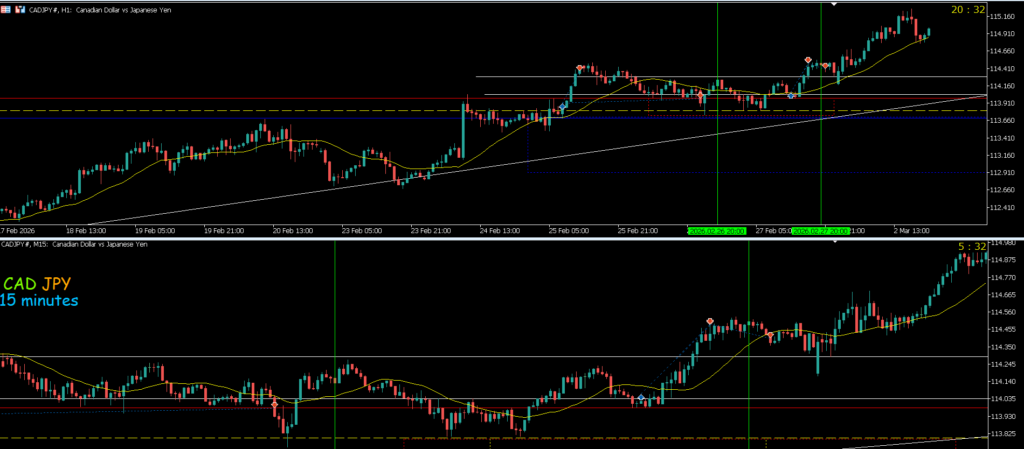Click the topmost red diamond marker on M15 chart
This screenshot has width=1024, height=449.
click(x=710, y=321)
